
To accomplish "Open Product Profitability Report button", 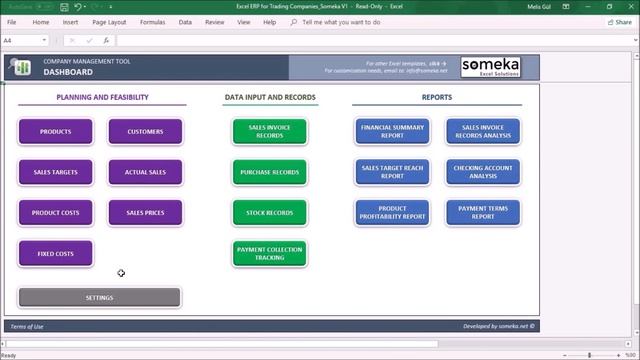I will pyautogui.click(x=392, y=212).
